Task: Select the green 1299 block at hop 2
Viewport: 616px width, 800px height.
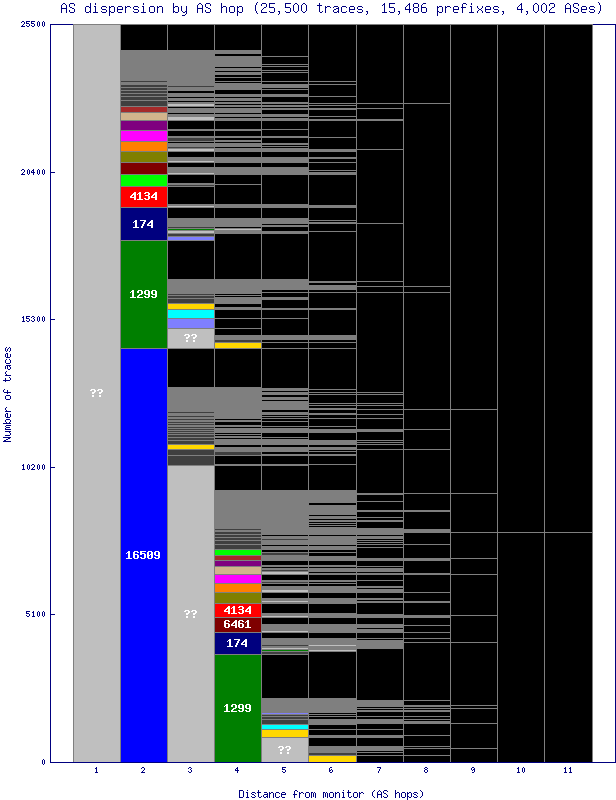Action: click(x=143, y=294)
